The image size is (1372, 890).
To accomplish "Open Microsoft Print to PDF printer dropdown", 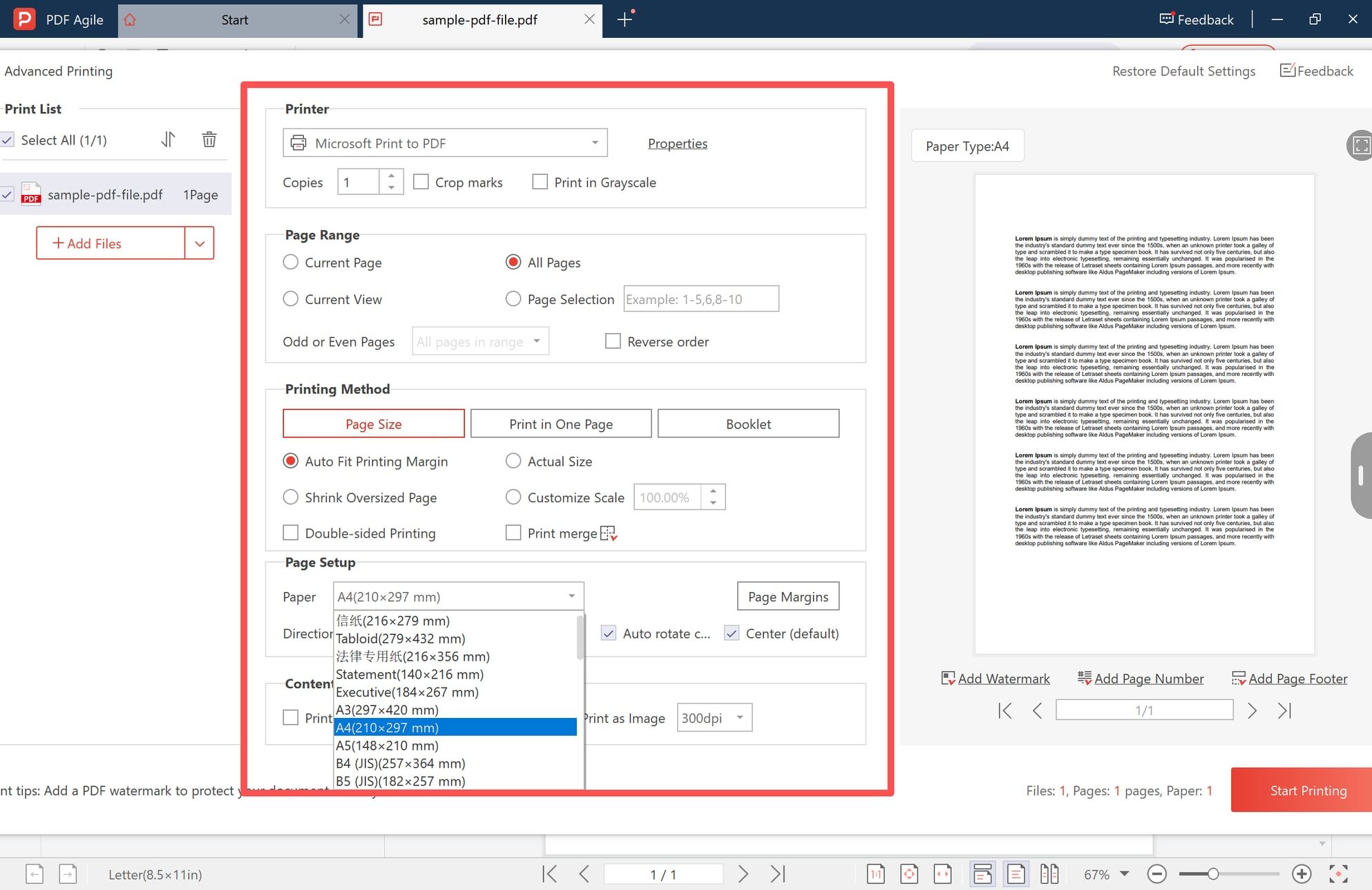I will click(445, 143).
